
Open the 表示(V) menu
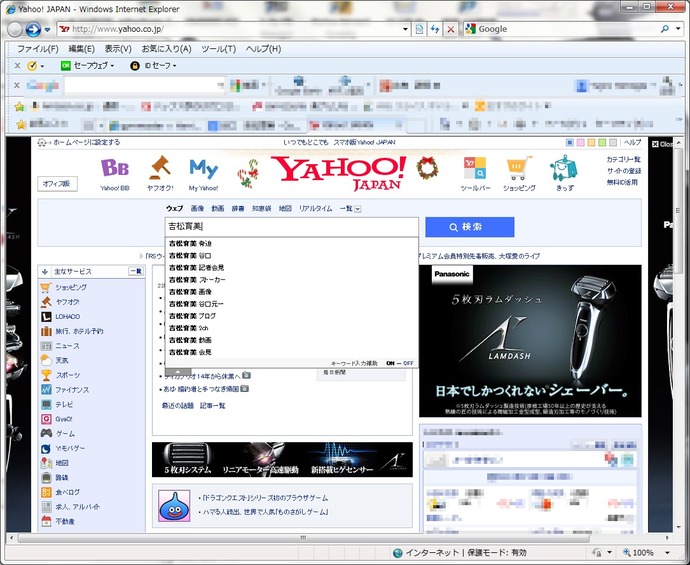coord(118,49)
